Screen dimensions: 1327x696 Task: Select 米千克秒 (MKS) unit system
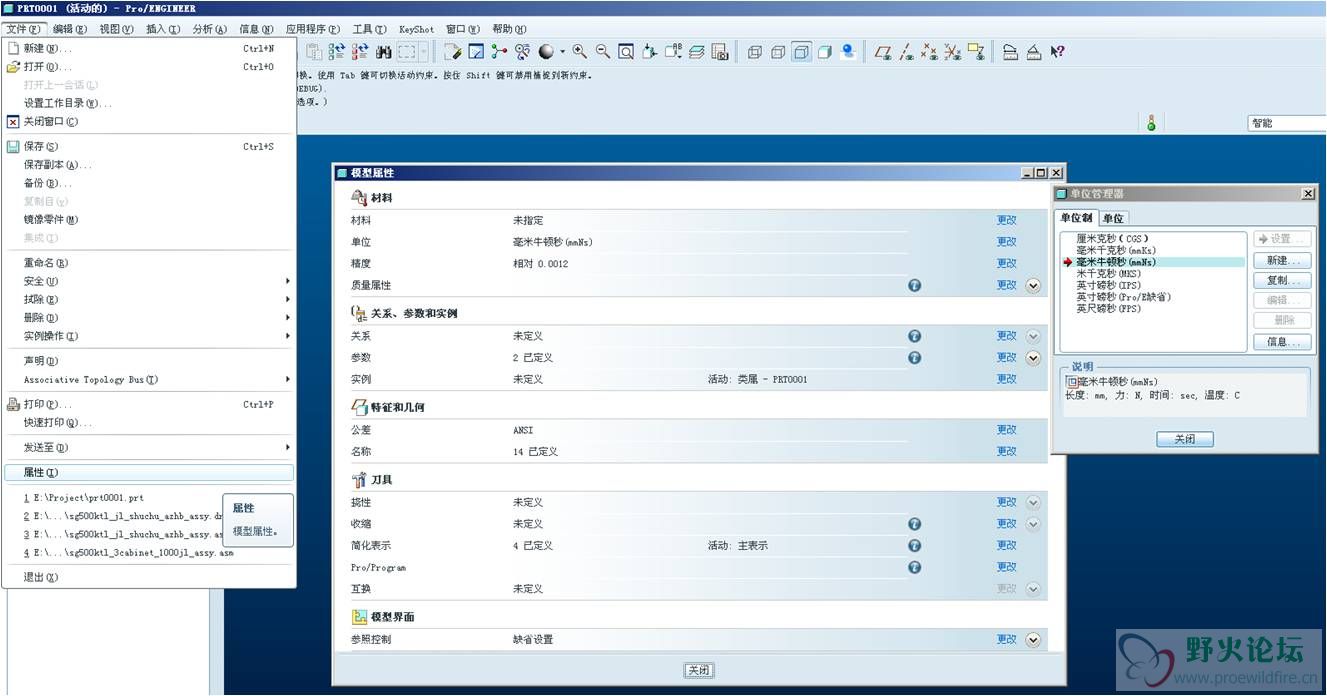point(1108,273)
